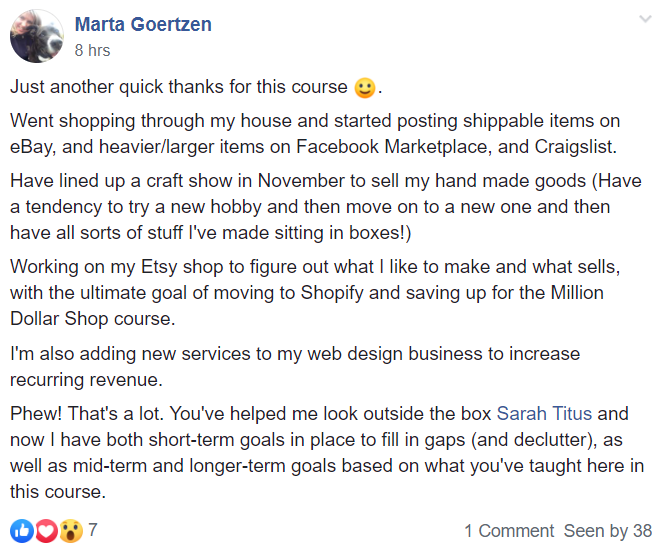Click the "Just another quick thanks" line
This screenshot has width=667, height=554.
pos(180,88)
